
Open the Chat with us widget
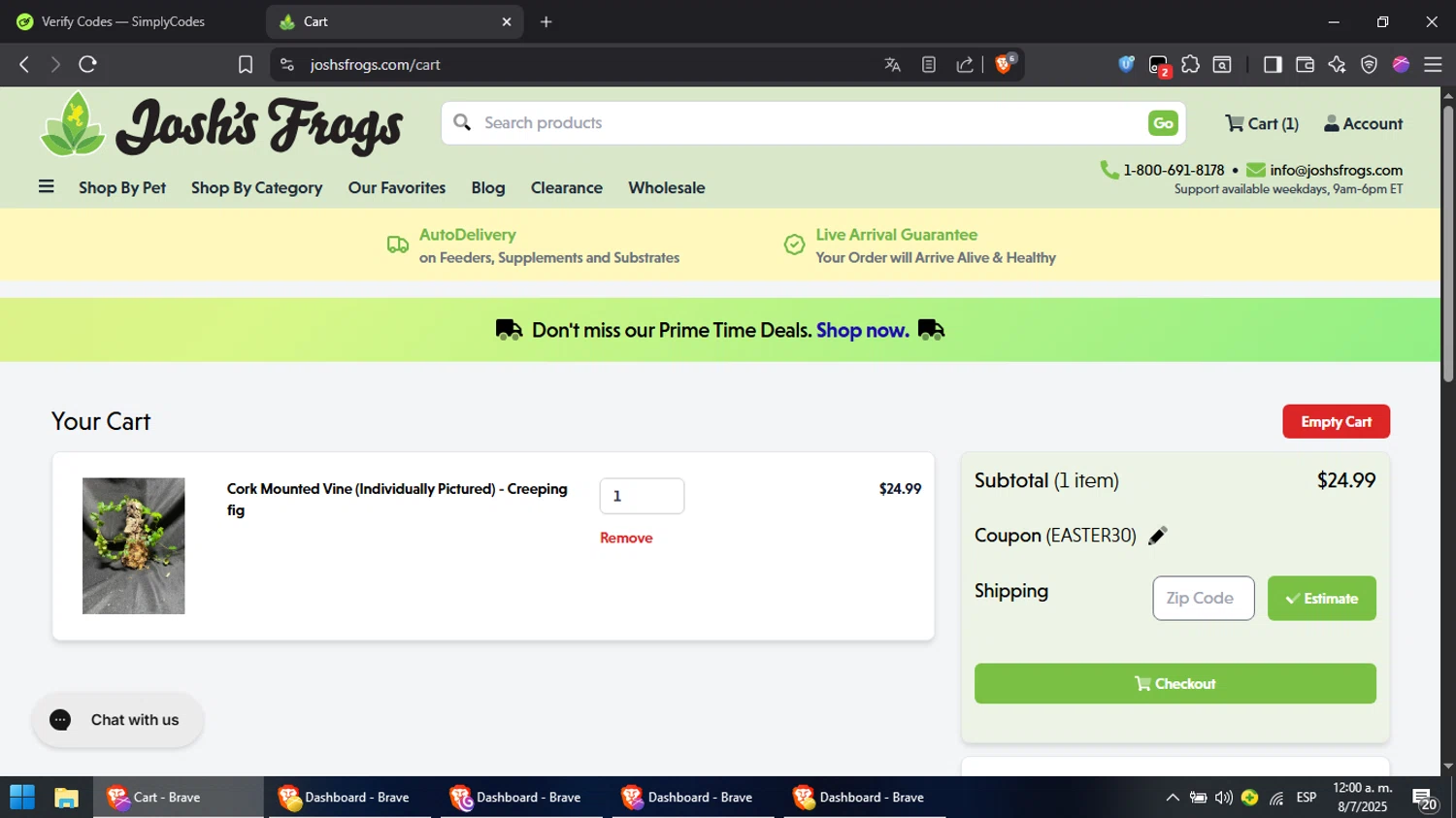(117, 720)
